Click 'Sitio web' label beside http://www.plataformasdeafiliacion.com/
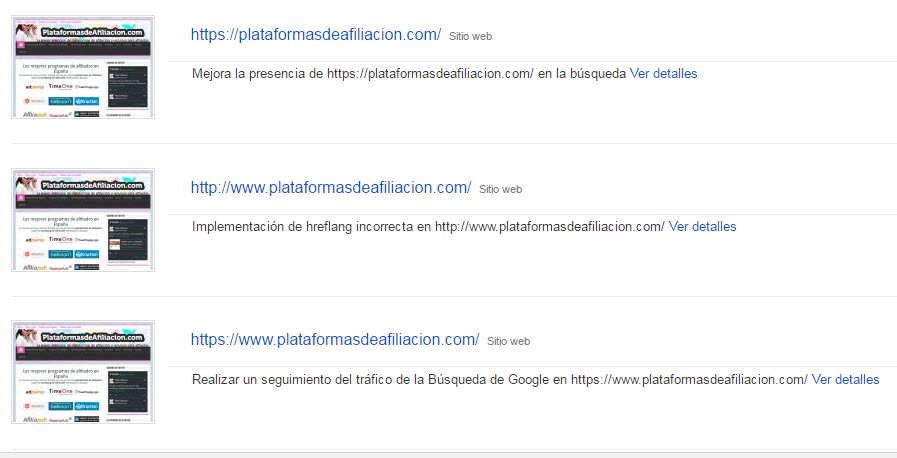 pyautogui.click(x=501, y=189)
